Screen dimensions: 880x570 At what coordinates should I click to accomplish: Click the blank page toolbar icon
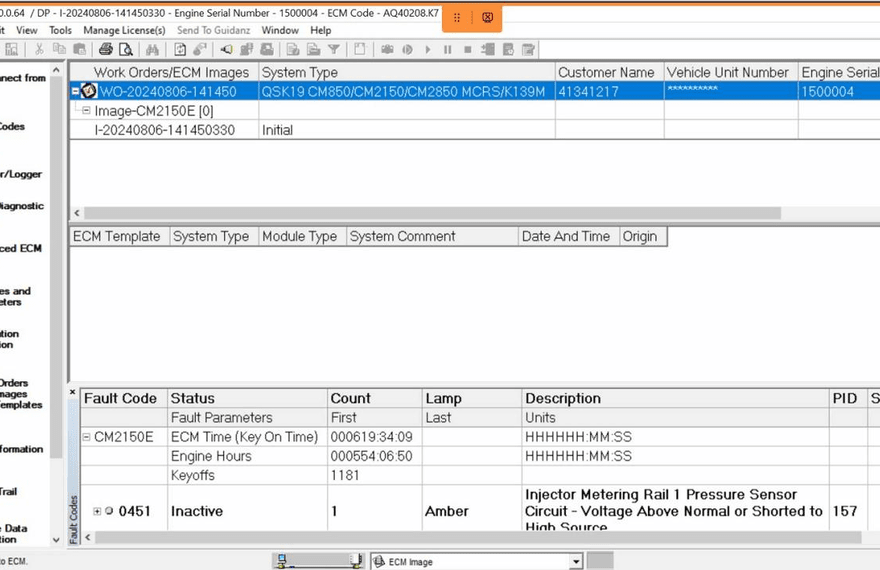[x=360, y=49]
